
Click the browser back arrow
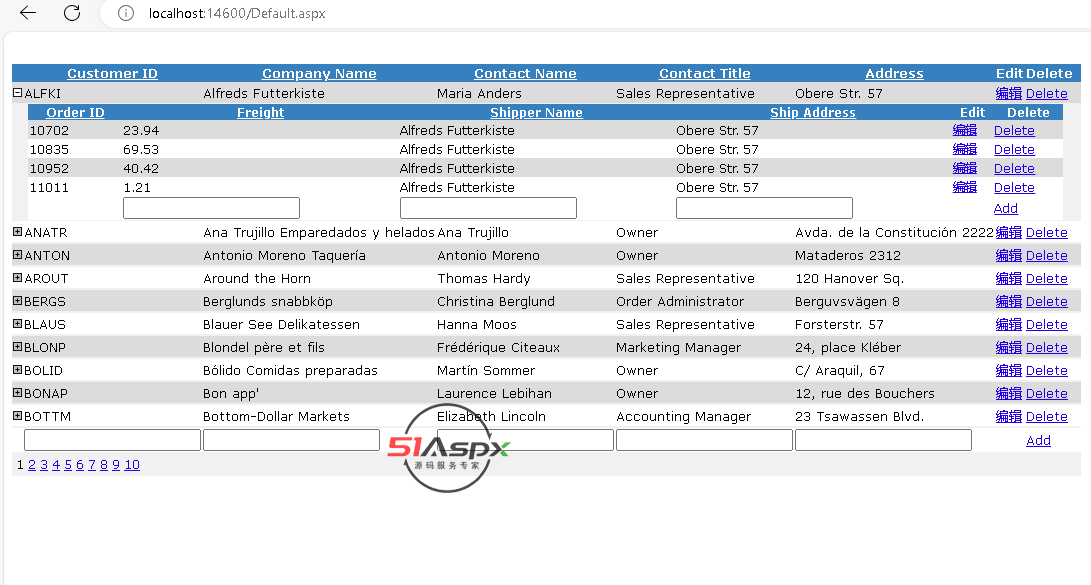coord(28,13)
